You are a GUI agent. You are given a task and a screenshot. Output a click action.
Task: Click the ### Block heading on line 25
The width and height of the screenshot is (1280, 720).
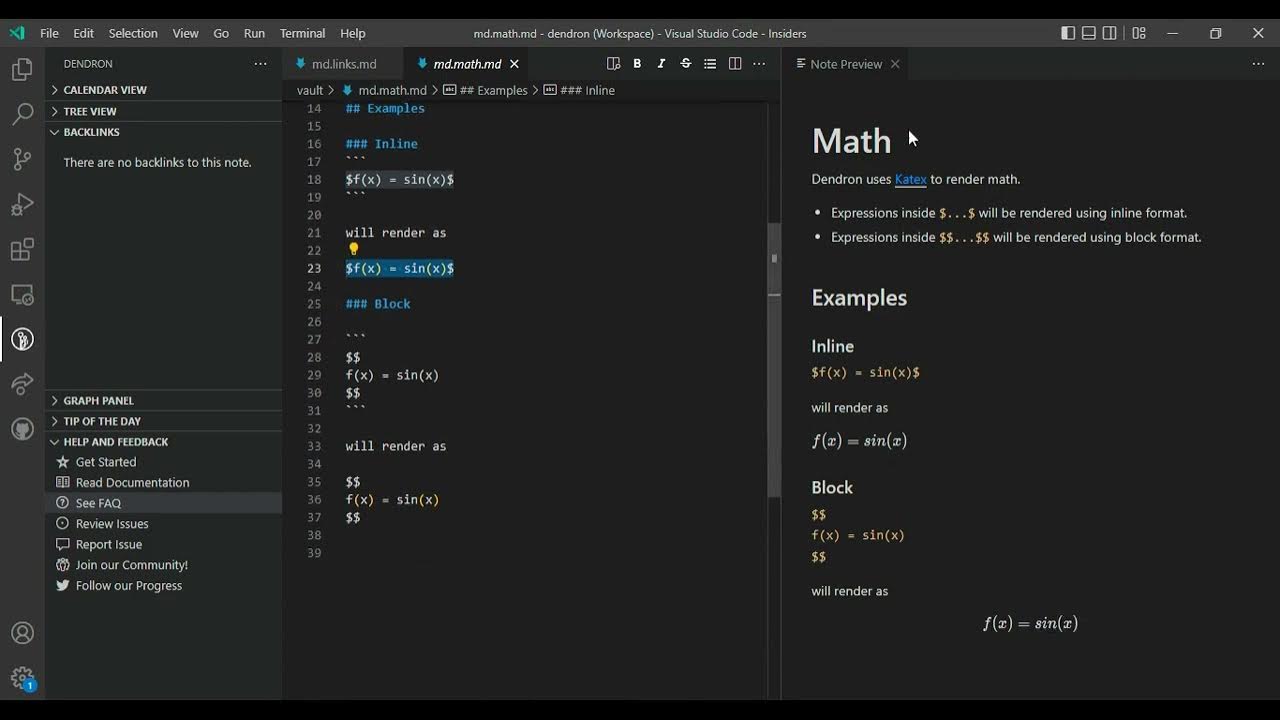pyautogui.click(x=378, y=304)
